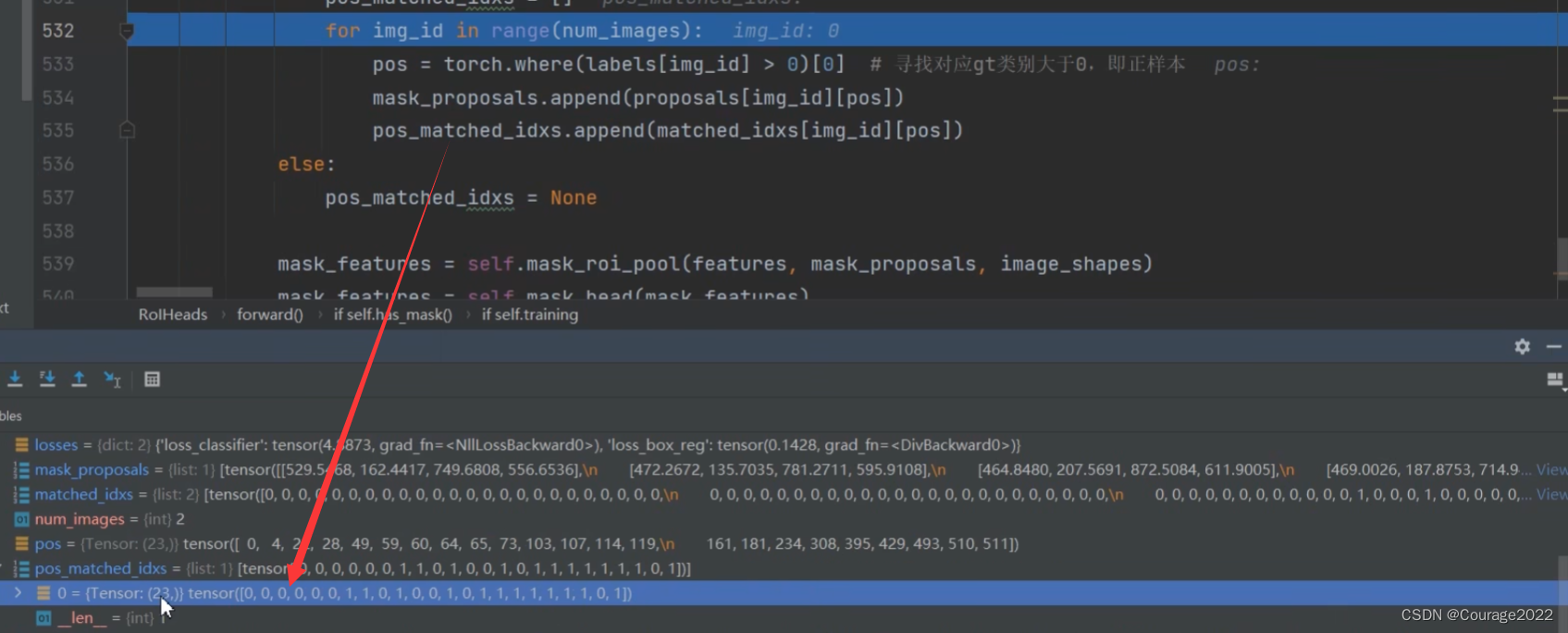Click line number 539 in gutter
The image size is (1568, 633).
[58, 264]
